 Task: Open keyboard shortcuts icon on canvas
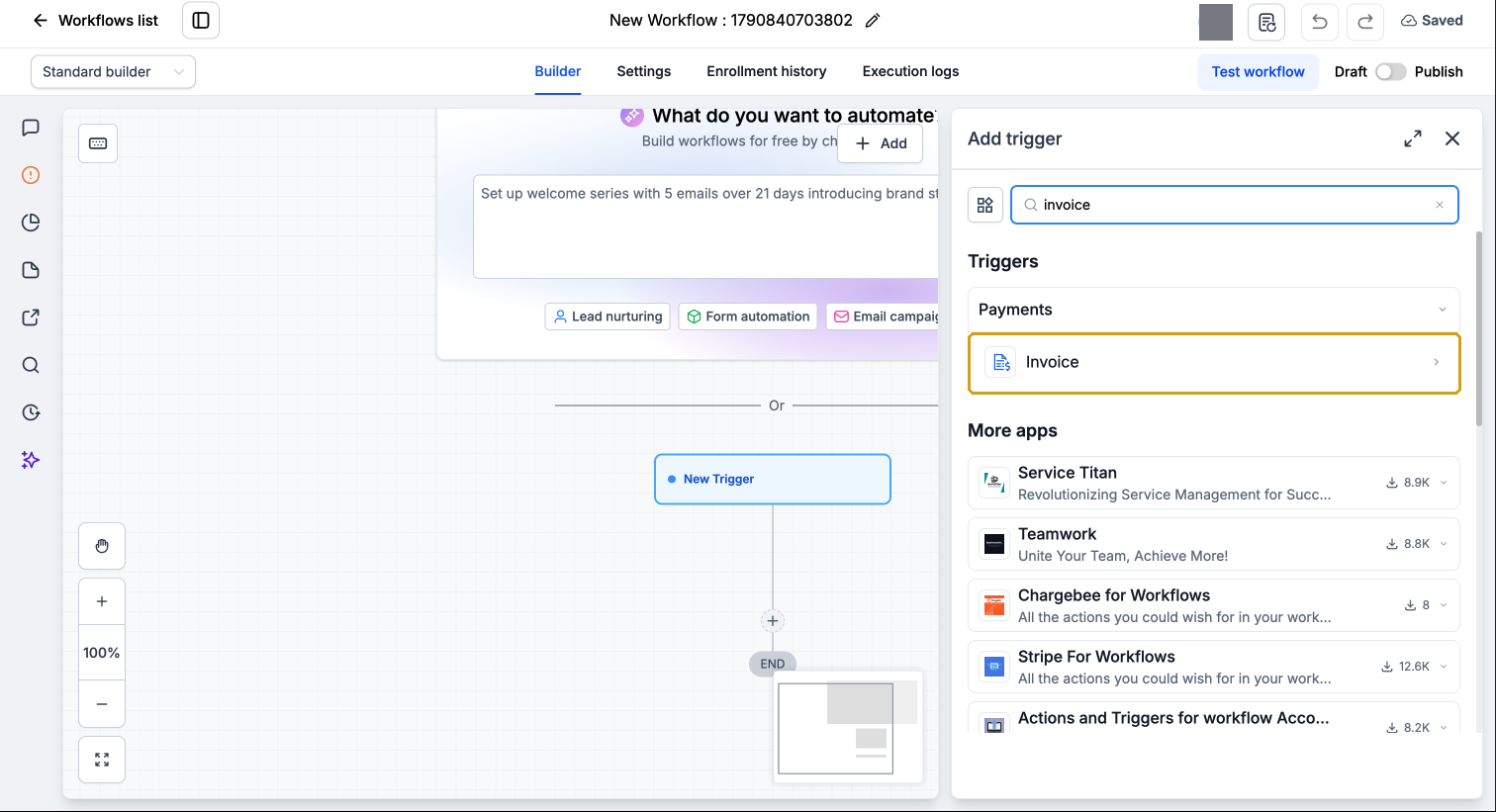[98, 143]
